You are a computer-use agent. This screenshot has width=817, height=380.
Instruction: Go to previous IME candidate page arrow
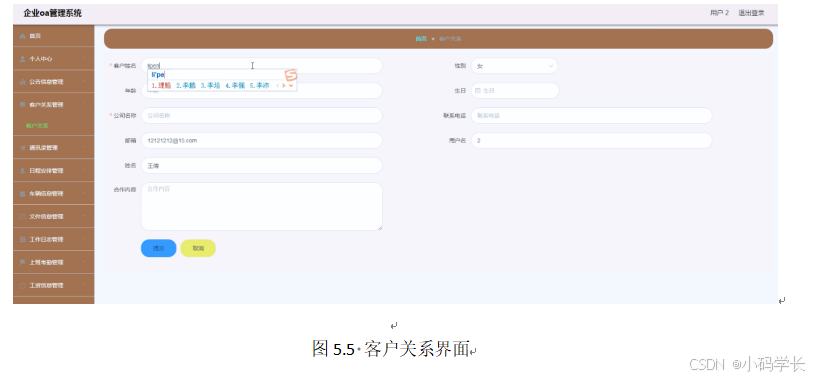277,85
